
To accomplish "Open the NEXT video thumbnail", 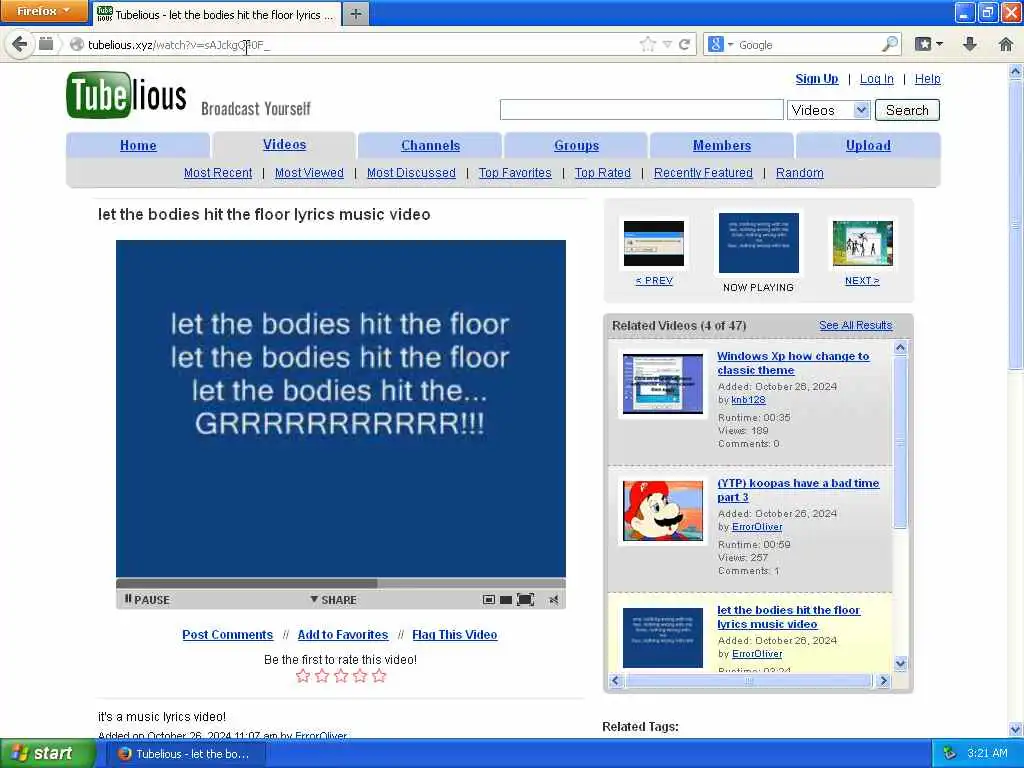I will point(862,244).
